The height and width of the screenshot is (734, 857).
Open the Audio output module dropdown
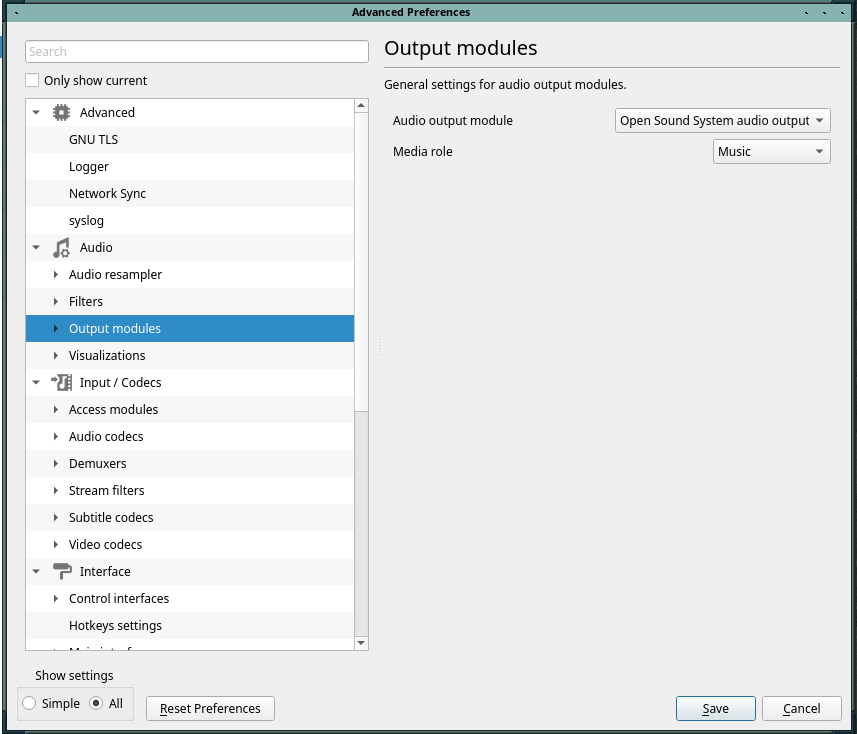(x=722, y=121)
